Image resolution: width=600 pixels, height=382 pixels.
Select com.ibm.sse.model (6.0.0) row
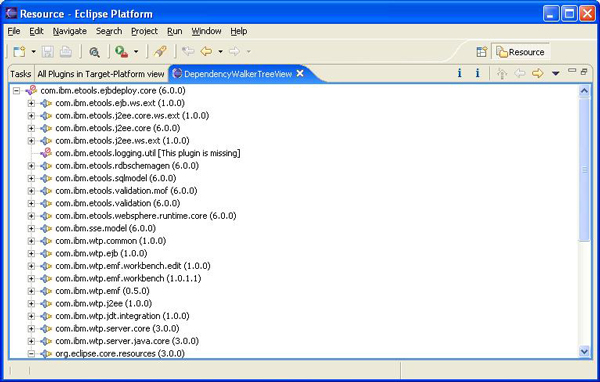point(105,229)
